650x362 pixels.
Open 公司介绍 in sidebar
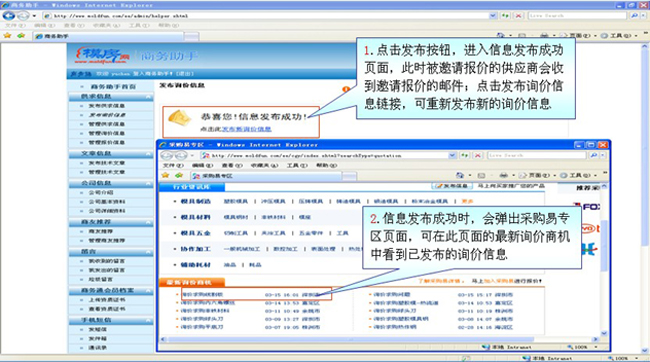(x=101, y=192)
